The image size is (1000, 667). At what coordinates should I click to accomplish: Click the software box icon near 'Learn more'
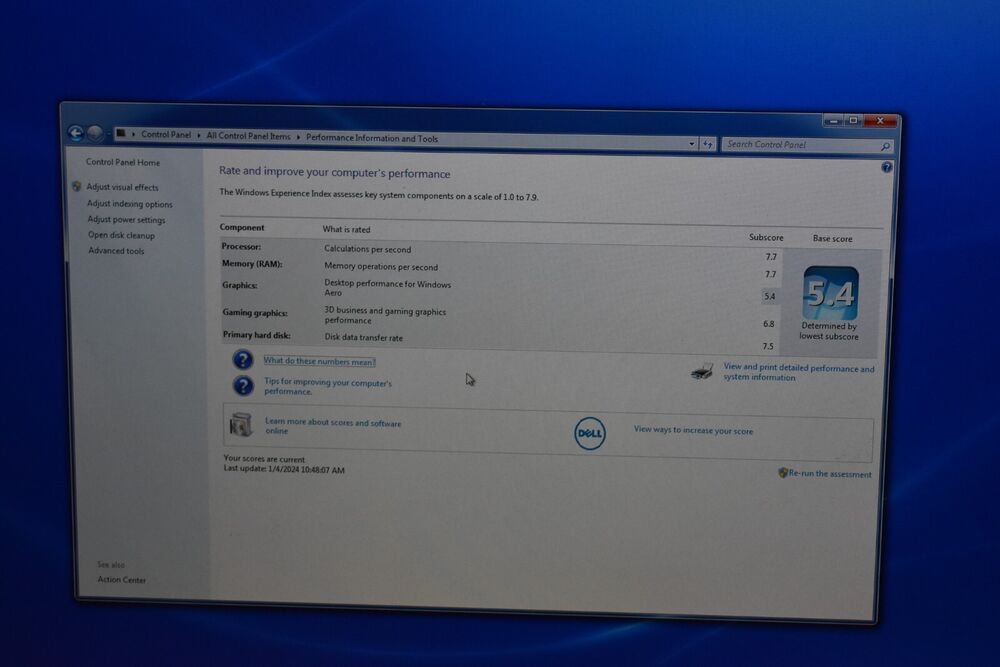pos(241,425)
